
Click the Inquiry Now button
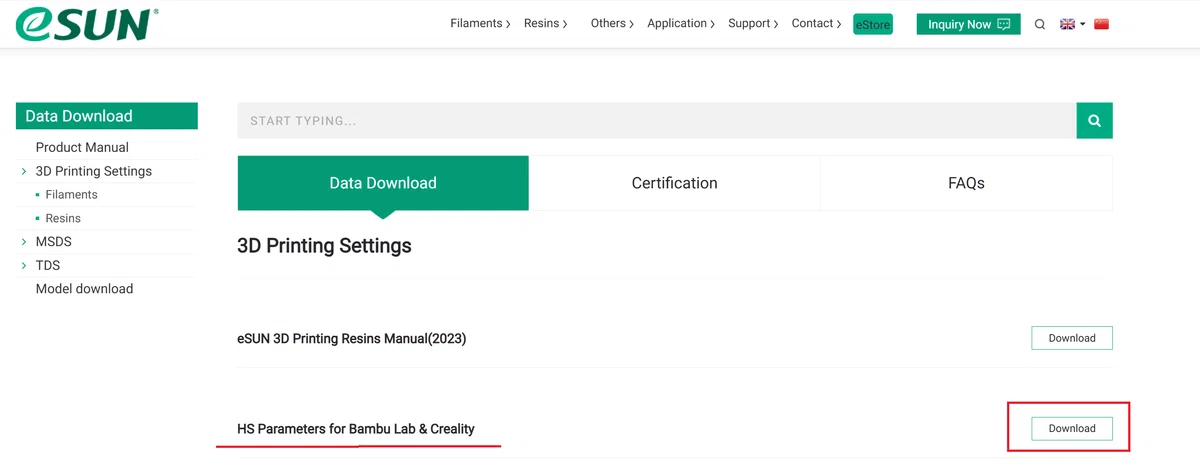(968, 24)
